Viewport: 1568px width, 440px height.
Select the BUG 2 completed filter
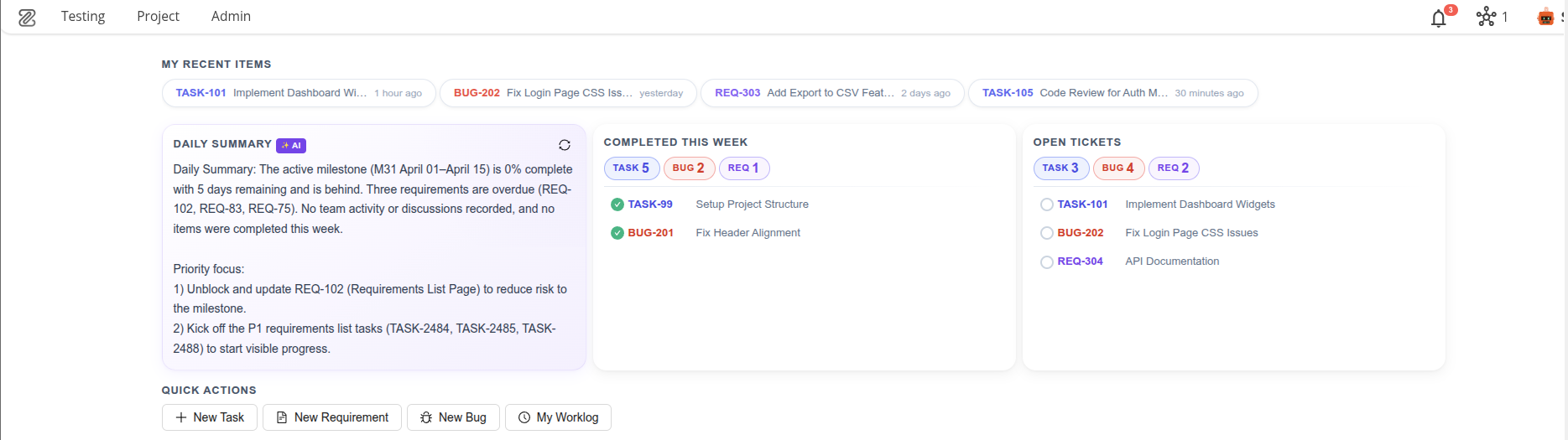(x=689, y=168)
